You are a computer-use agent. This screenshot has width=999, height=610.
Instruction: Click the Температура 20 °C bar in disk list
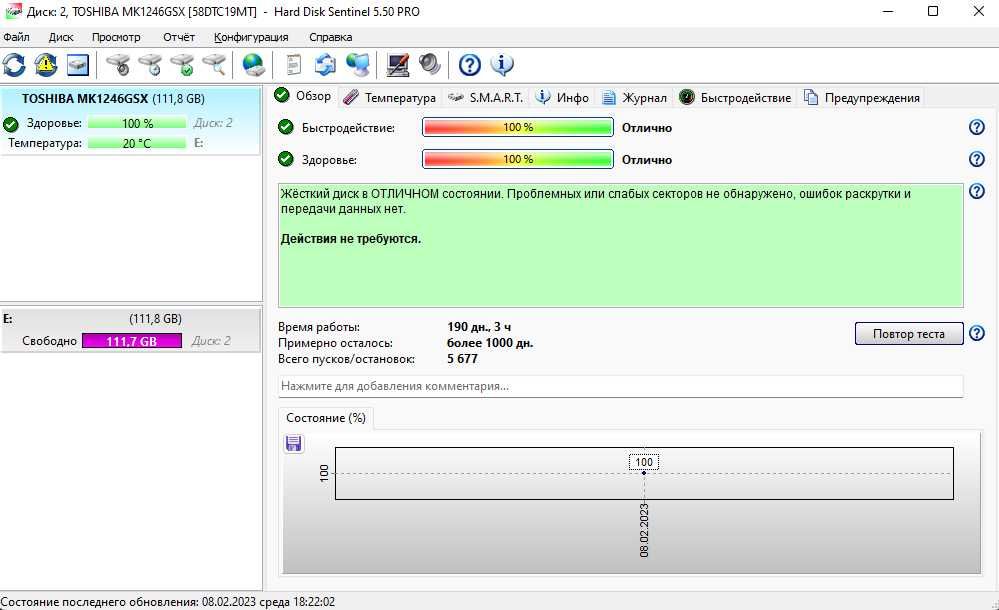pos(137,143)
